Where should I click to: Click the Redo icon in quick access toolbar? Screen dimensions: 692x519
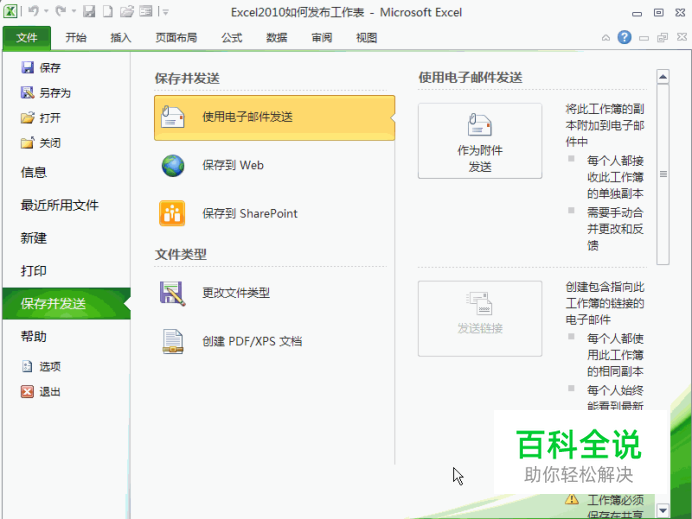click(61, 11)
